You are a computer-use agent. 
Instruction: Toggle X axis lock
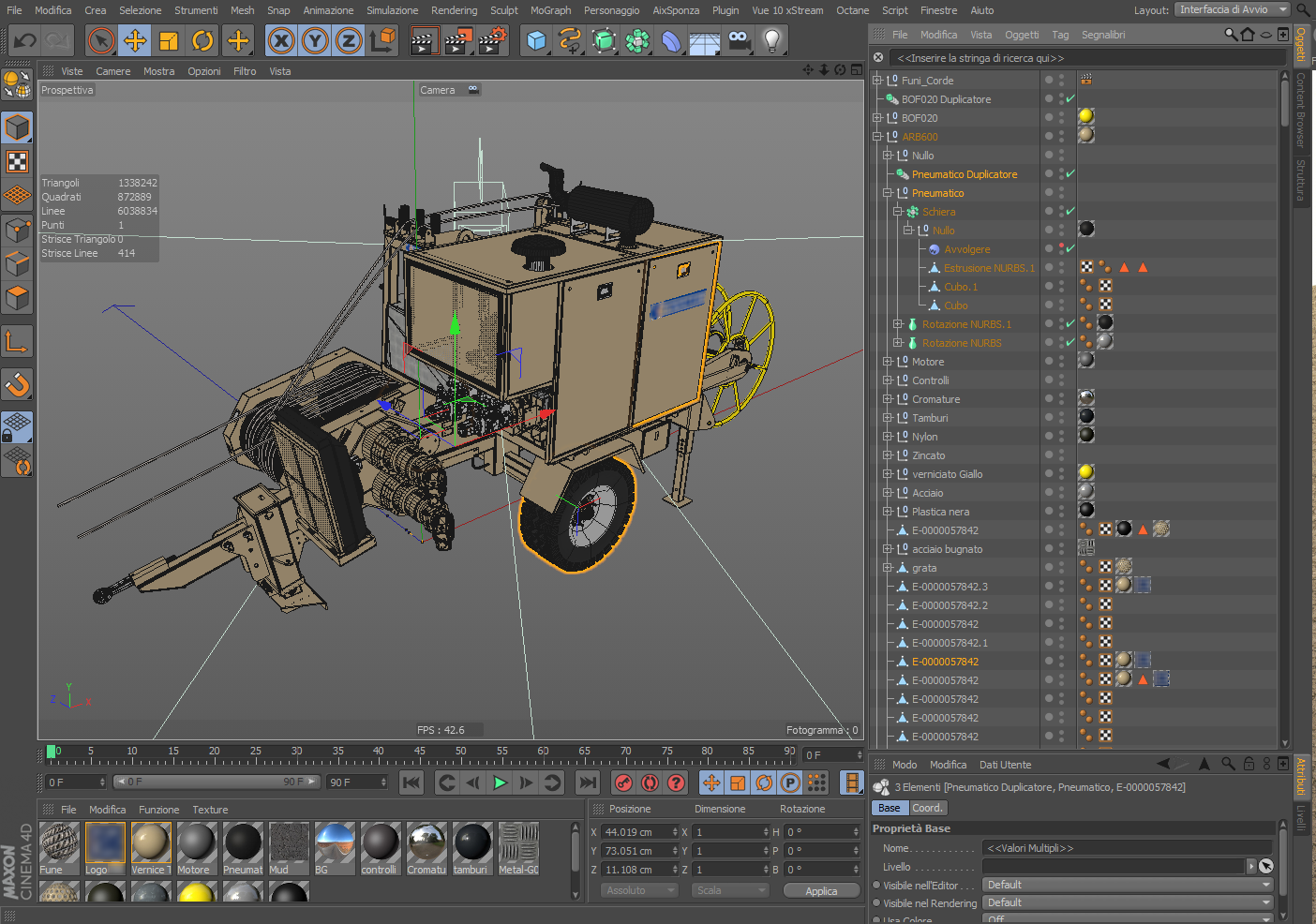281,40
